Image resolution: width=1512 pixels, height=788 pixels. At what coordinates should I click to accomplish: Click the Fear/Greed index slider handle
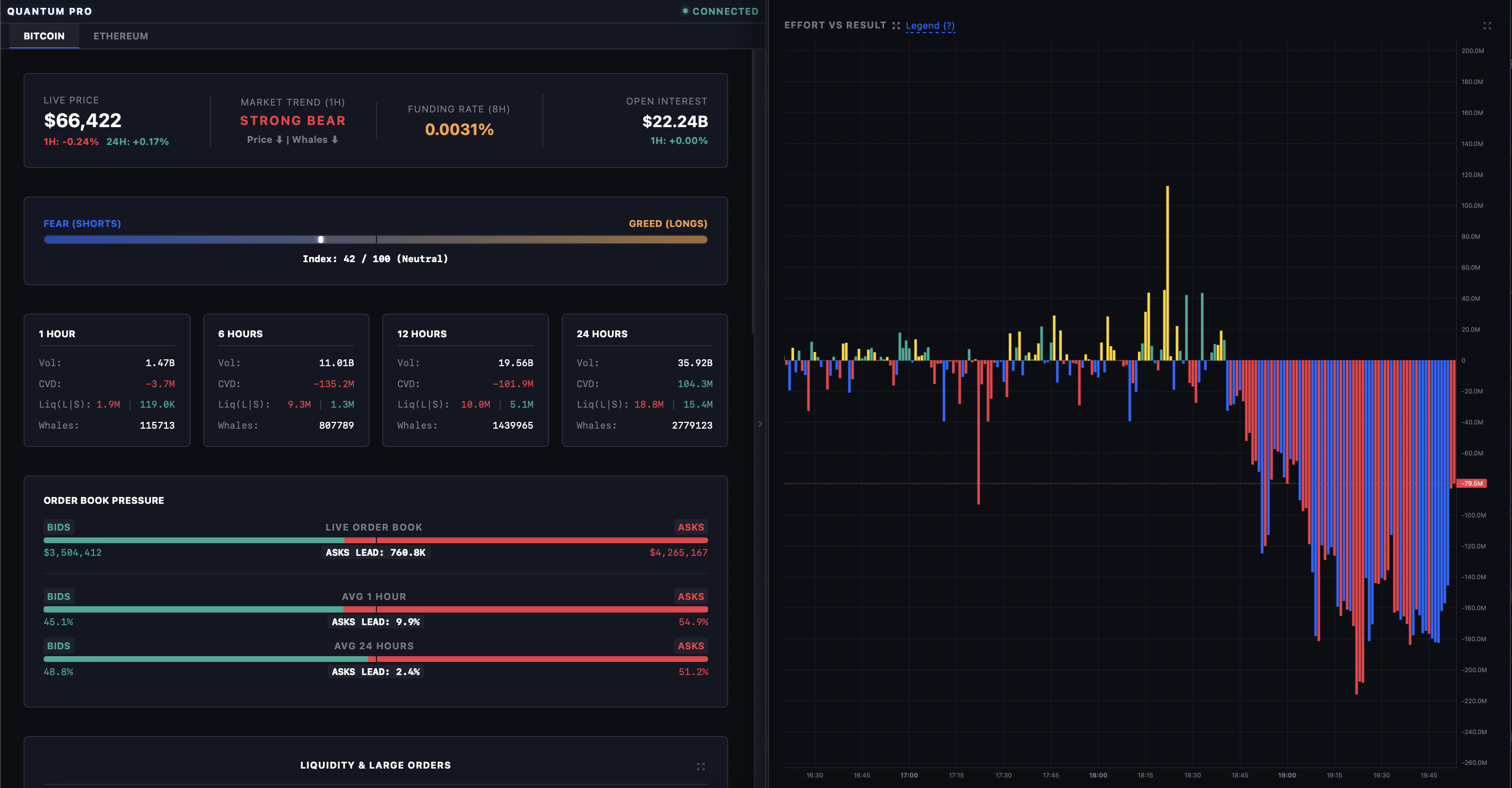pyautogui.click(x=320, y=240)
